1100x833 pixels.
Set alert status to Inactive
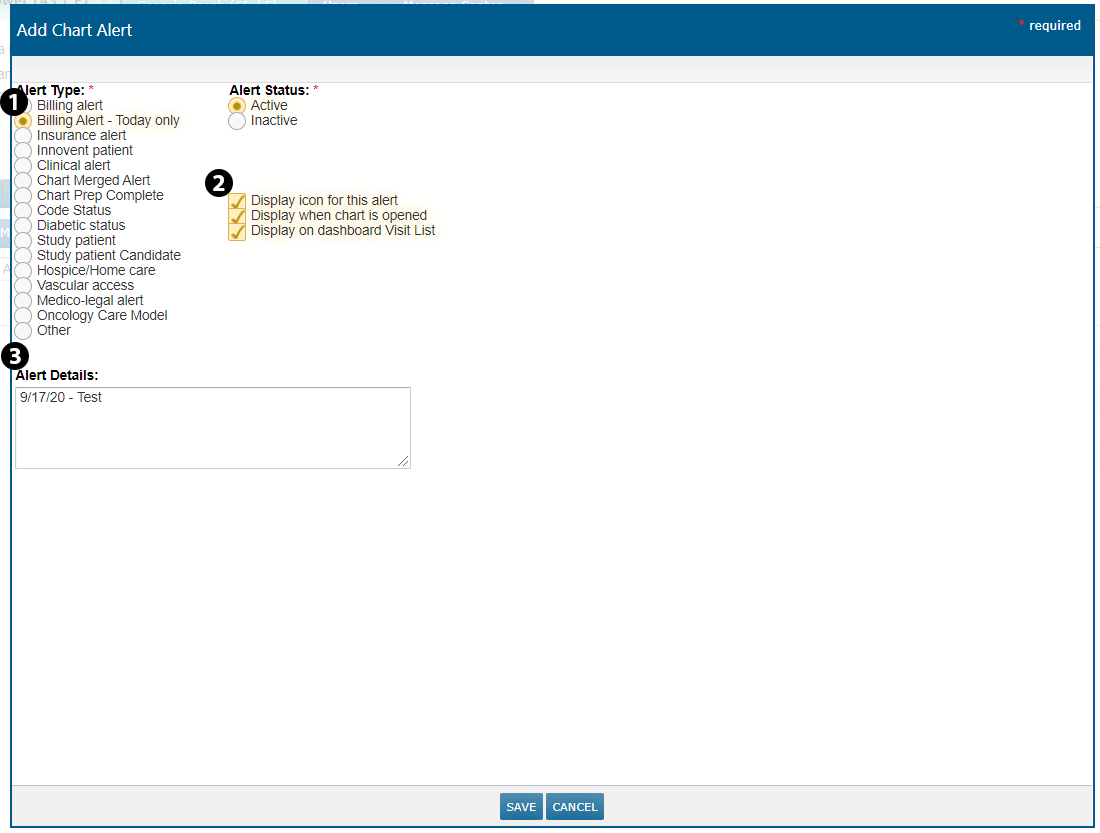tap(237, 121)
